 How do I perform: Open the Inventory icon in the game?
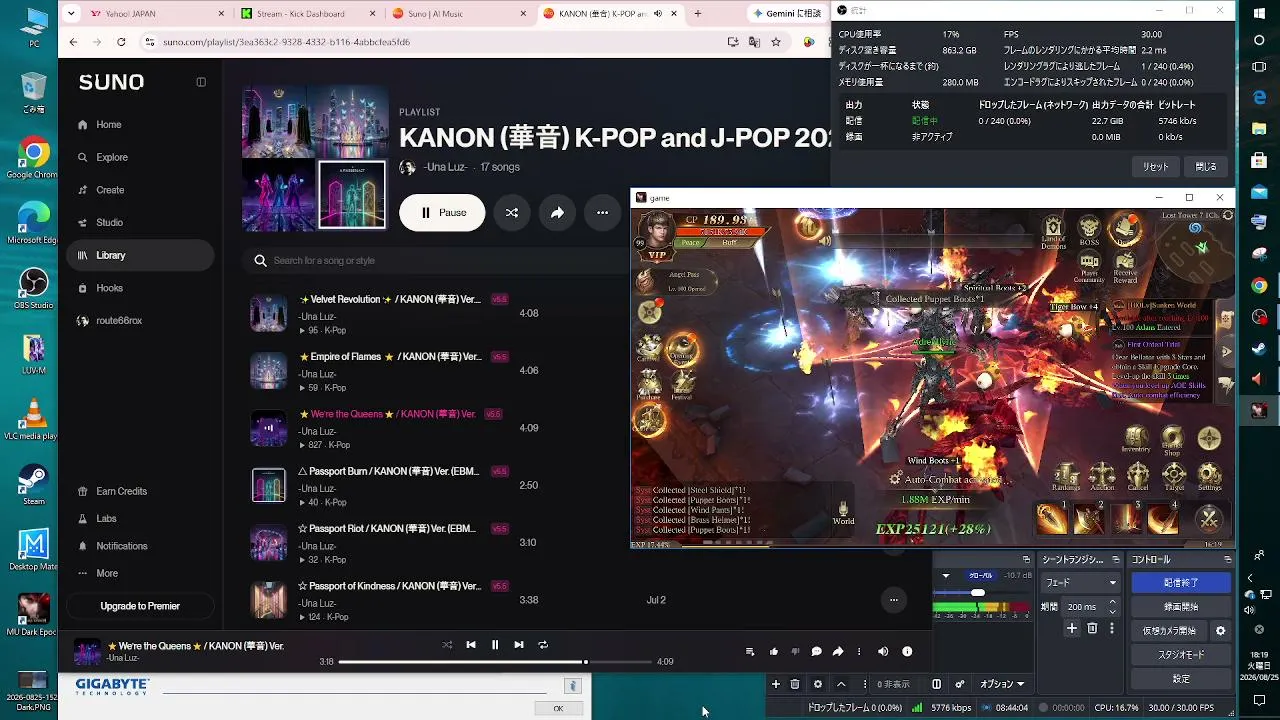(x=1136, y=440)
